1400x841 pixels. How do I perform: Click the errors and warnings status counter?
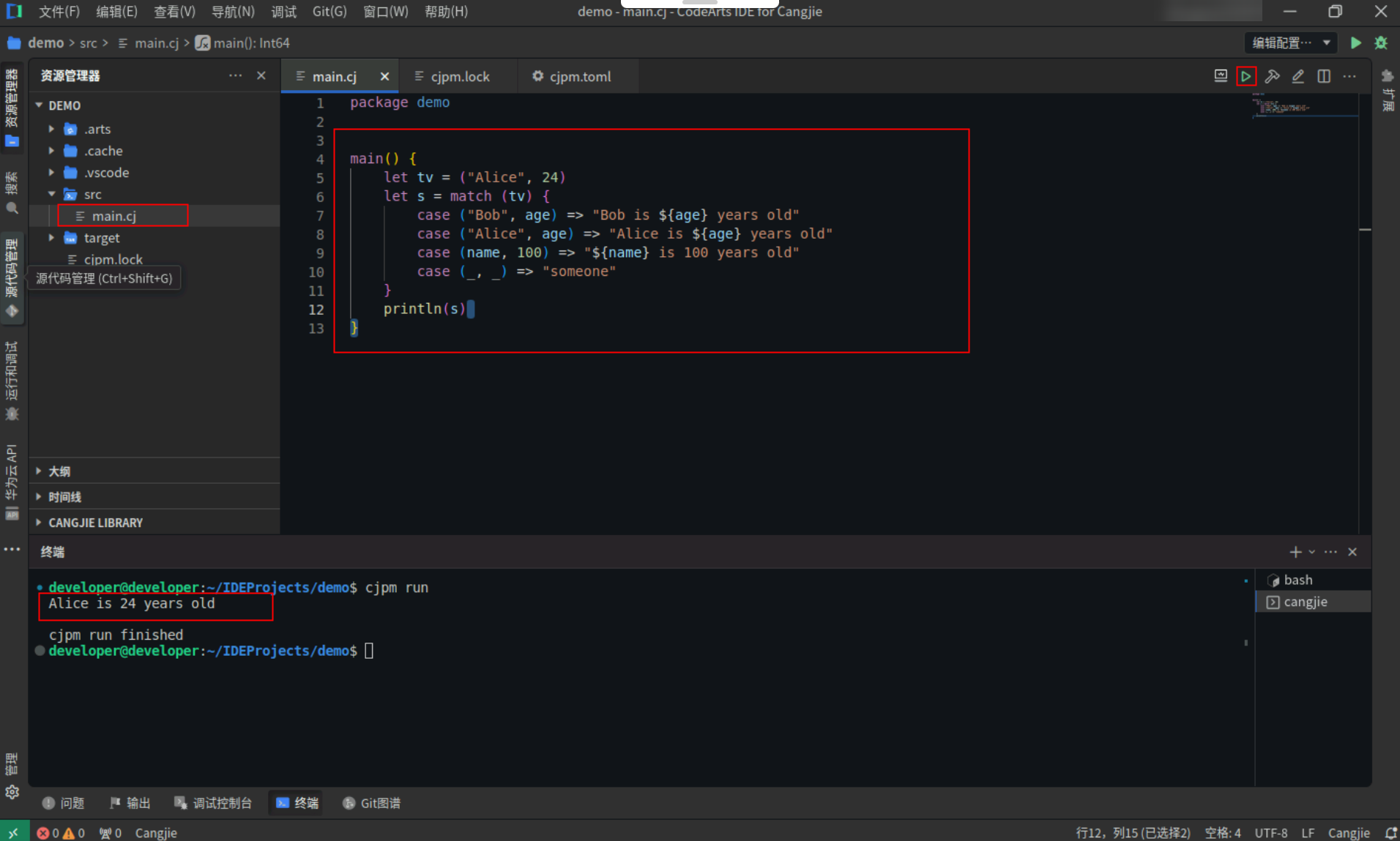coord(61,833)
